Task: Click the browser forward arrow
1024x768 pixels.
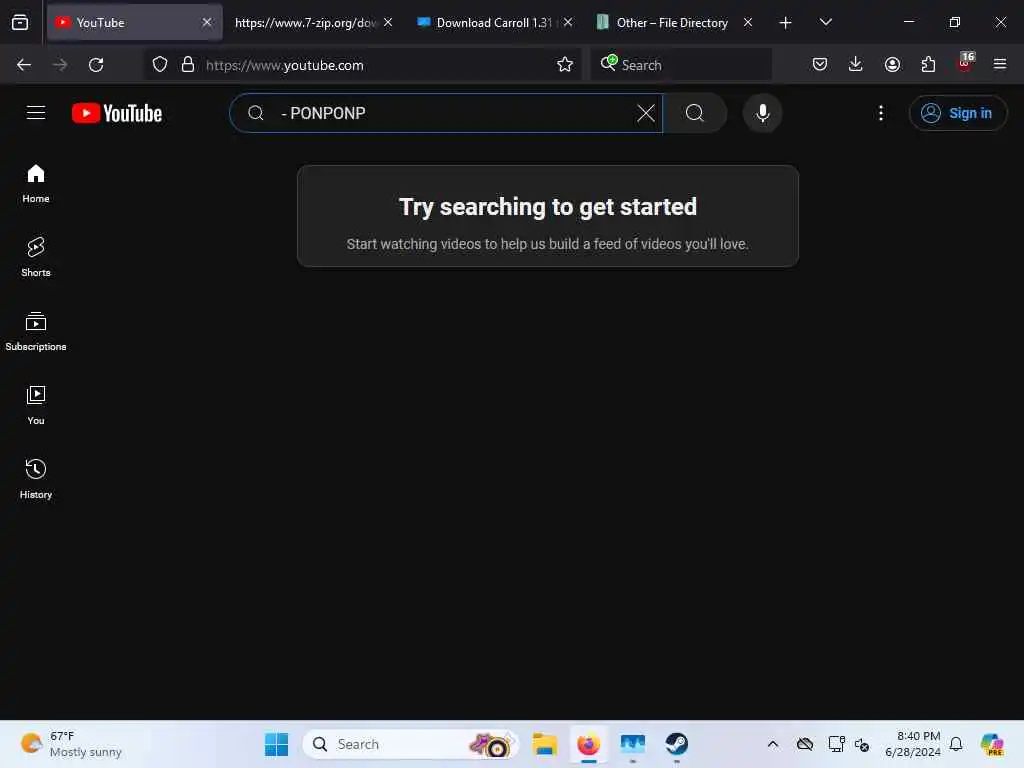Action: (60, 65)
